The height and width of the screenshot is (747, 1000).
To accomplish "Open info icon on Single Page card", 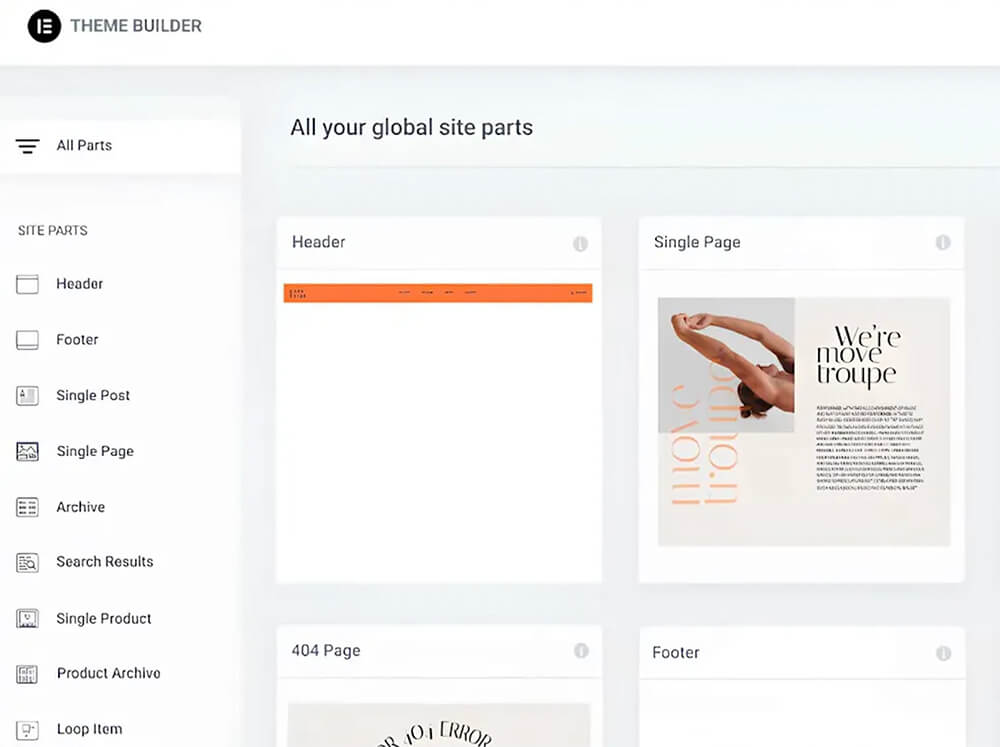I will 943,242.
